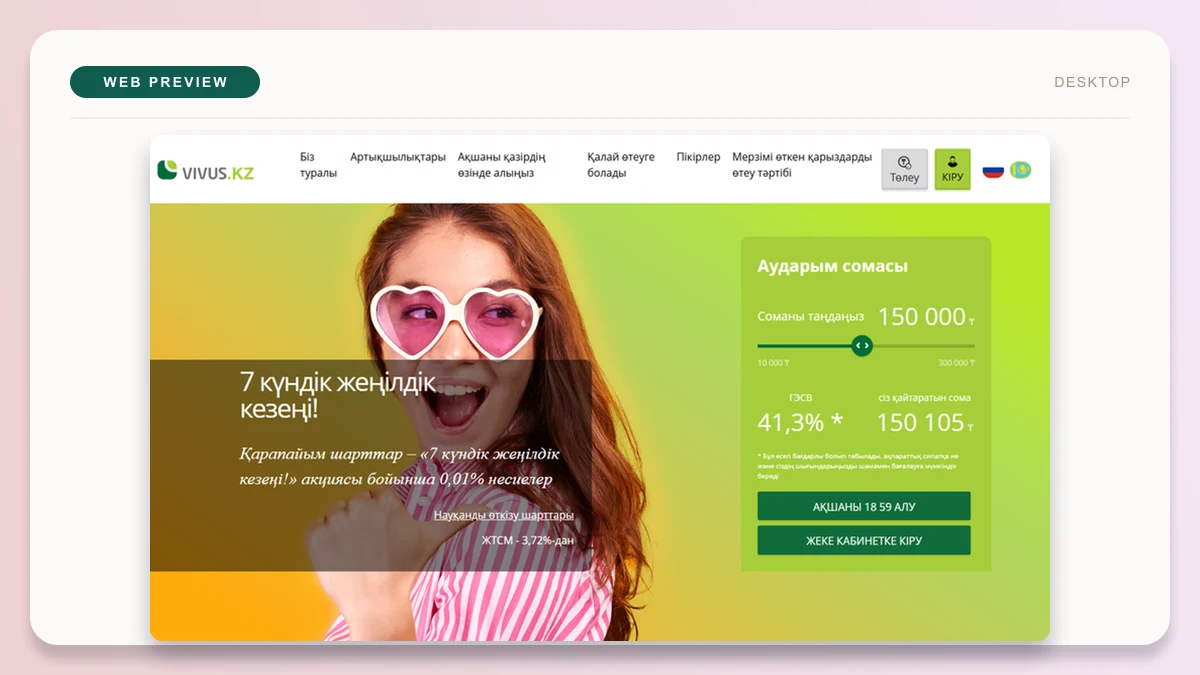The width and height of the screenshot is (1200, 675).
Task: Switch language with the Kazakhstan flag
Action: click(1020, 170)
